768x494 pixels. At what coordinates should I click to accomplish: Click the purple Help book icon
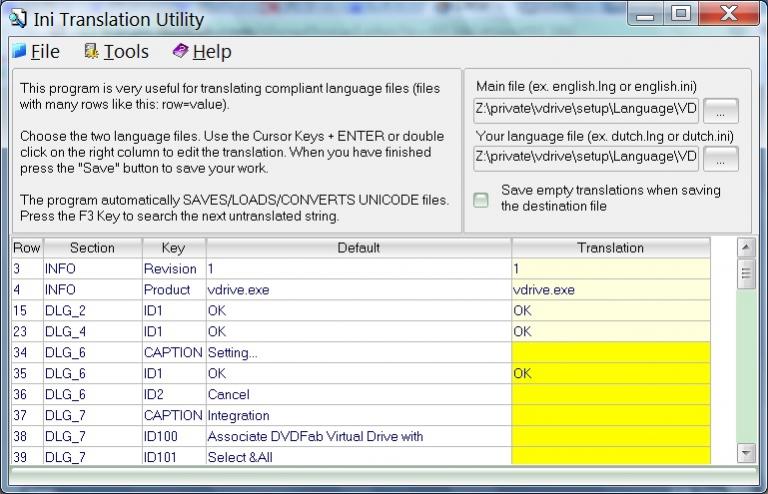180,51
